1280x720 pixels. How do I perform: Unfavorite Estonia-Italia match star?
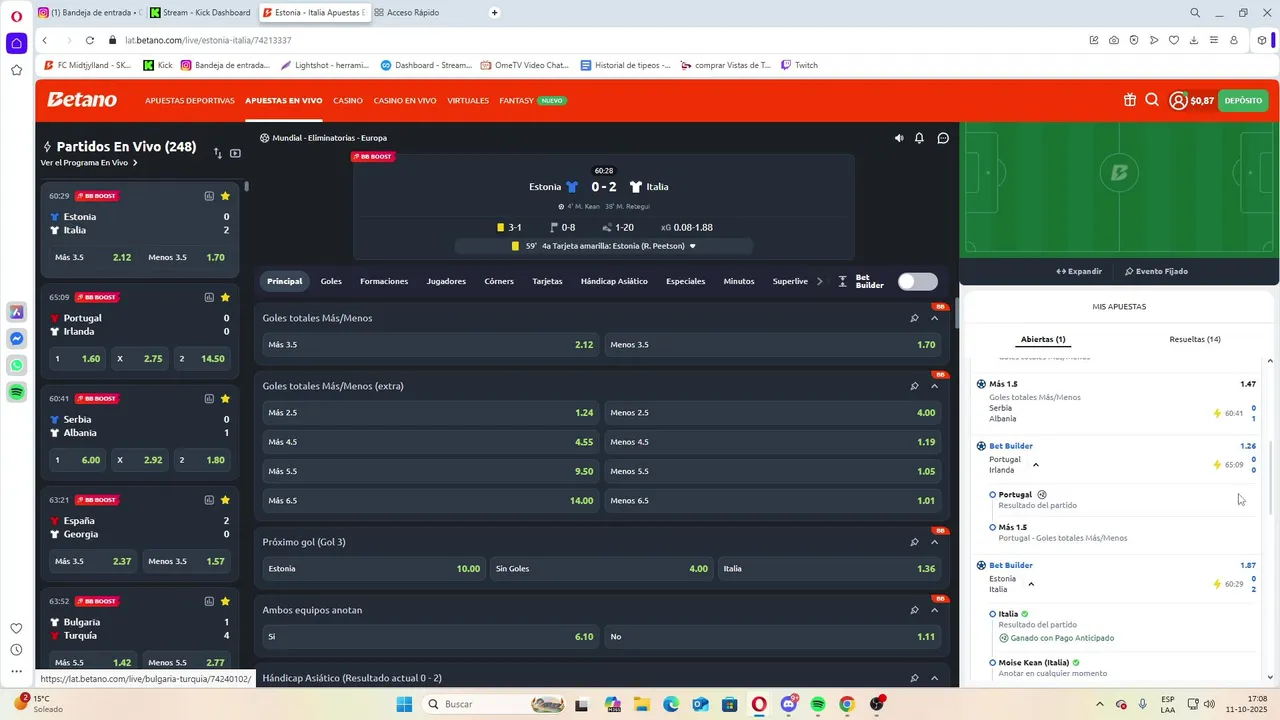226,196
